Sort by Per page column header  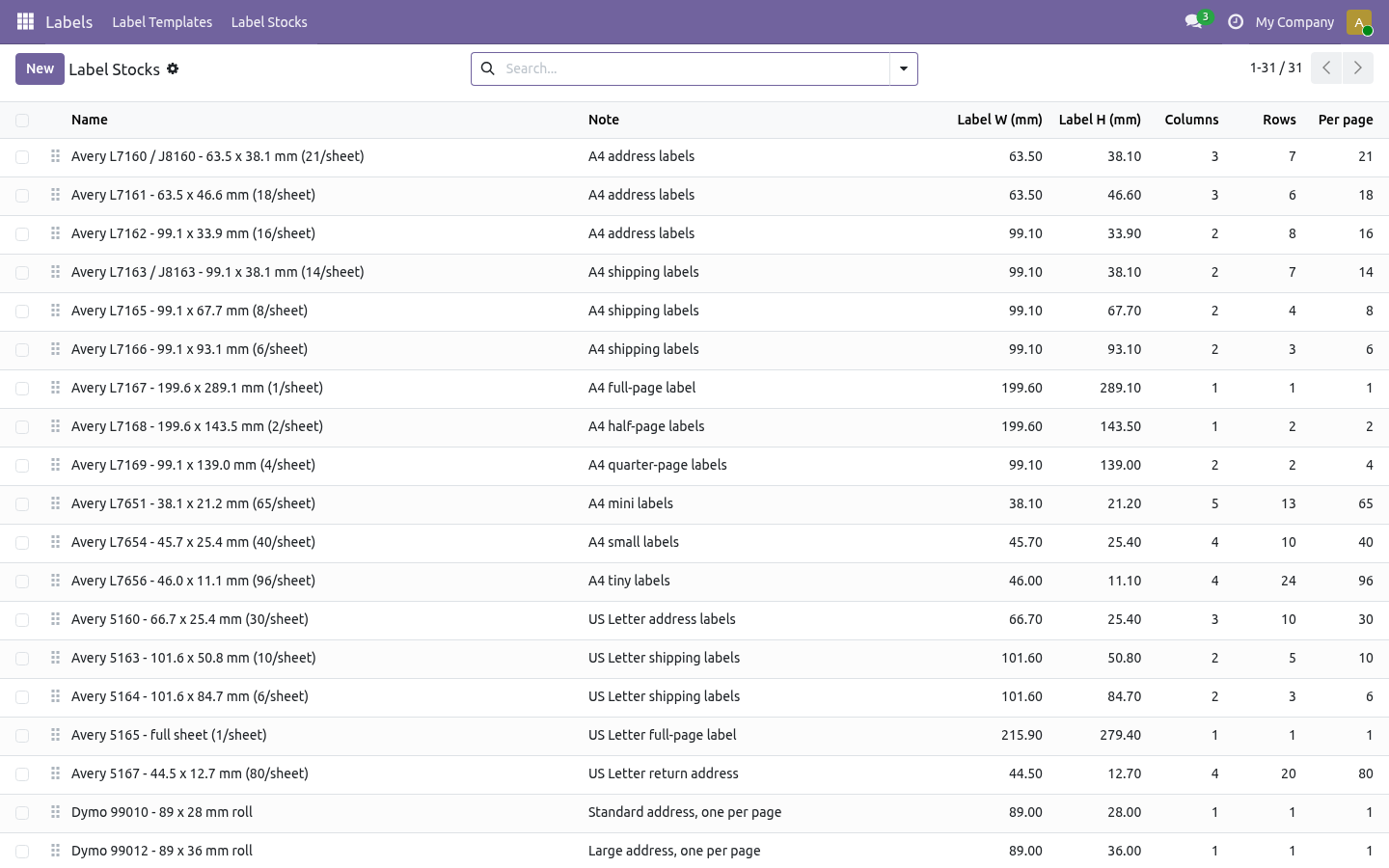[1346, 120]
